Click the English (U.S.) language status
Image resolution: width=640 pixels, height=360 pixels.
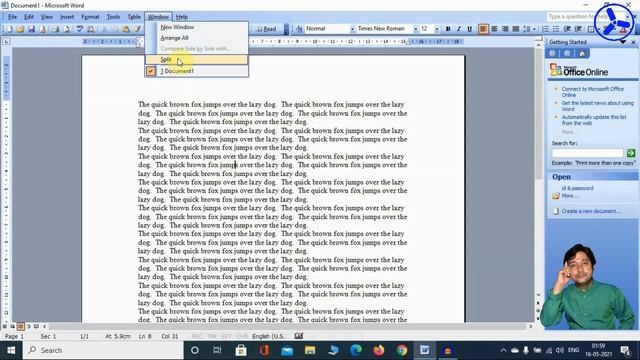[268, 336]
